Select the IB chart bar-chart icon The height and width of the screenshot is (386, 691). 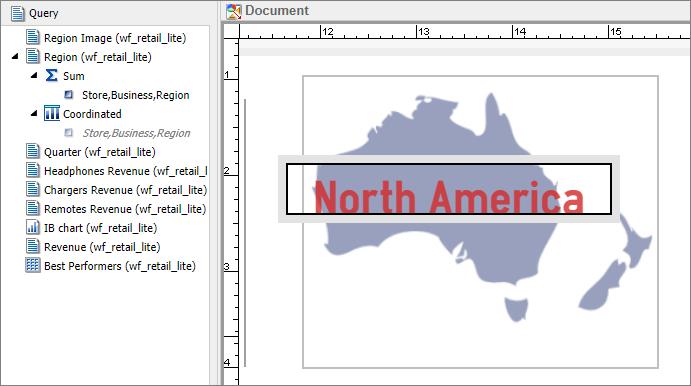click(33, 227)
